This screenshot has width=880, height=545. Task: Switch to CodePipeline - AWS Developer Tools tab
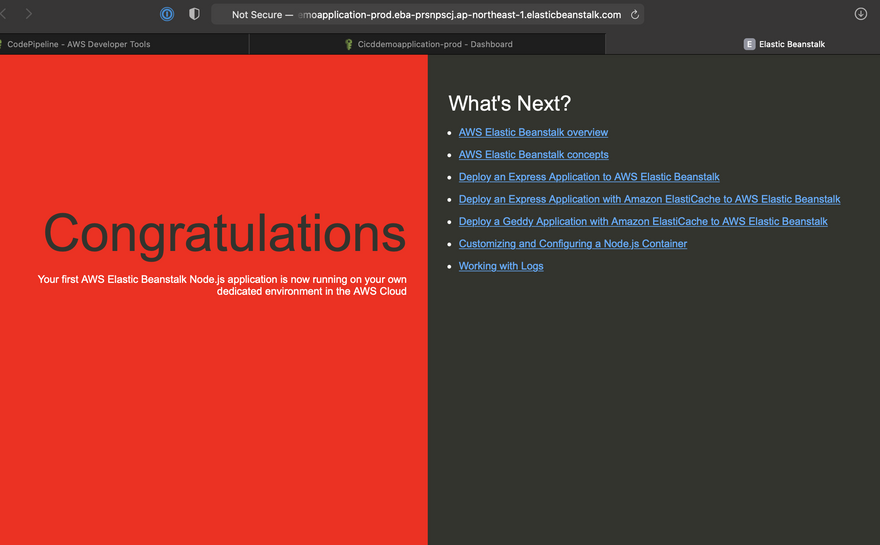(79, 44)
